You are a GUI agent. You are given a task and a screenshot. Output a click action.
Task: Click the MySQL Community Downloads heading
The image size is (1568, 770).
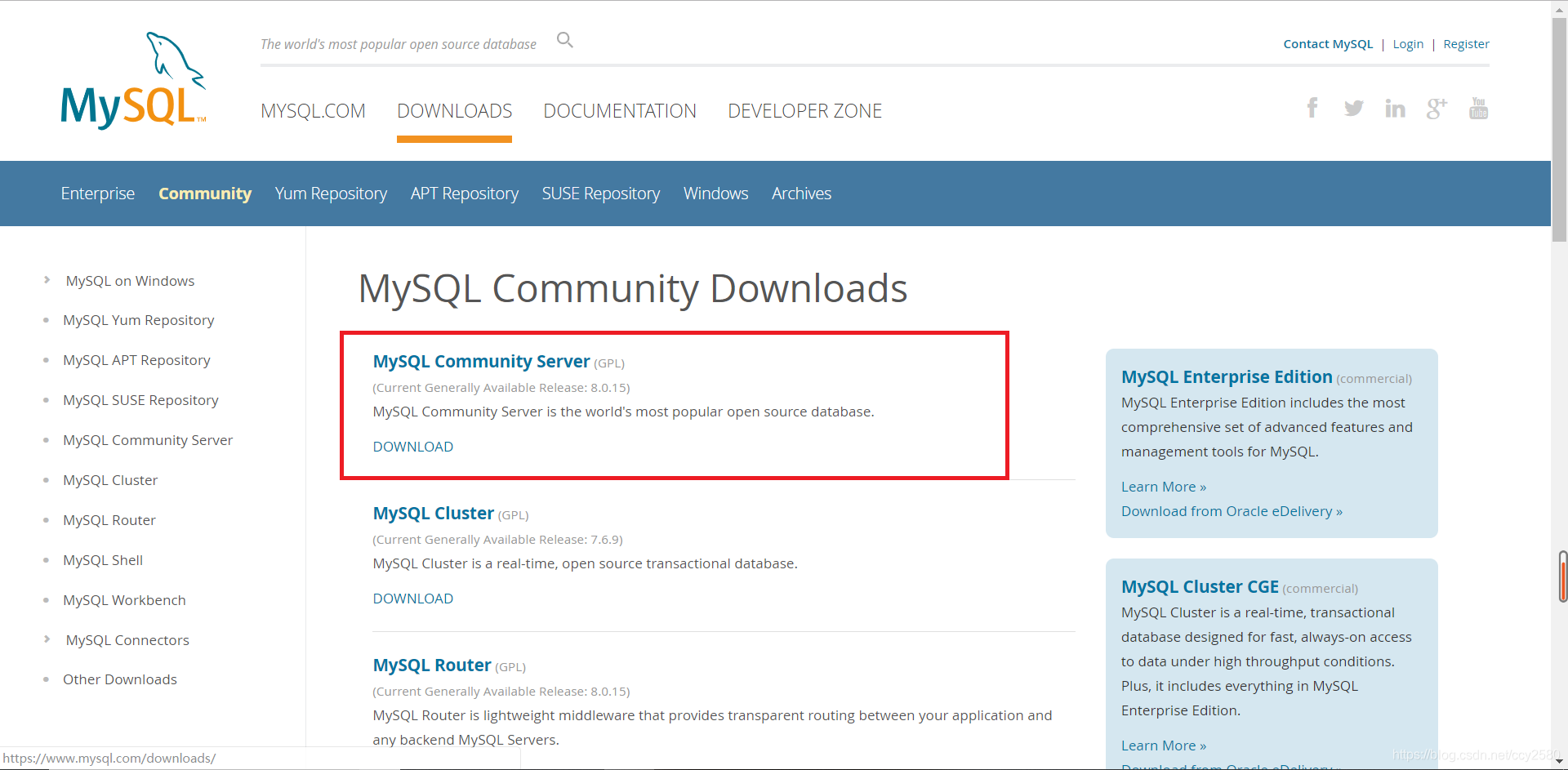coord(633,289)
